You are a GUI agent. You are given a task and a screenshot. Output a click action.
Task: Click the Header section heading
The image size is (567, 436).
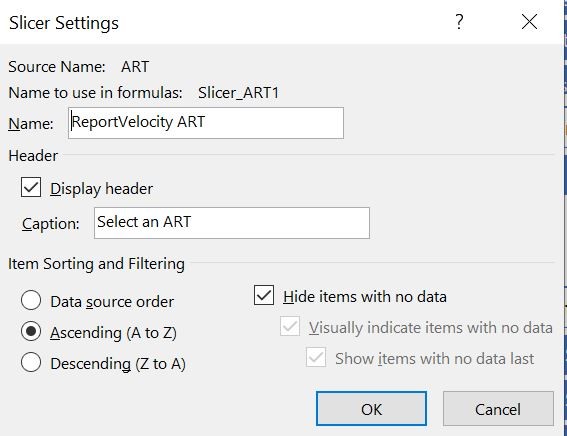(x=33, y=156)
